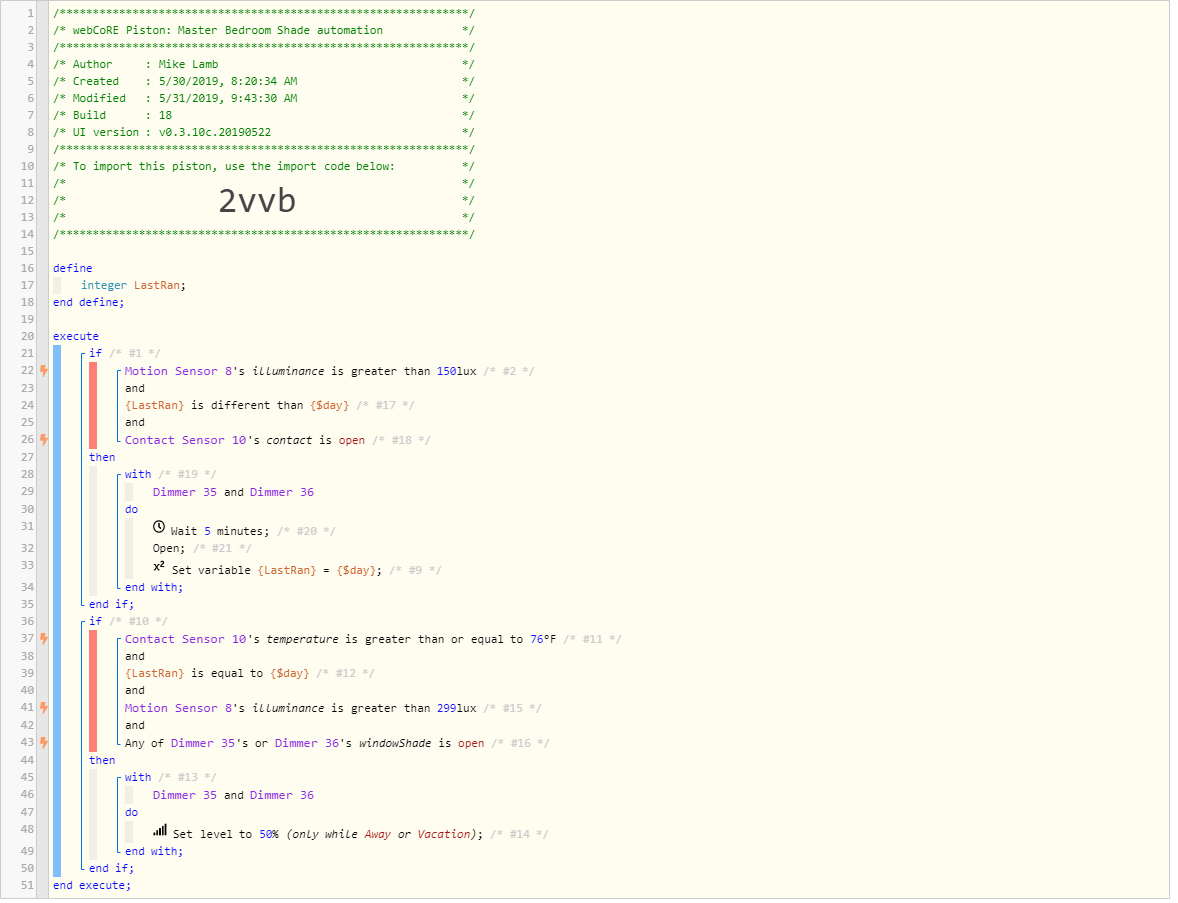Click the lightning bolt icon on line 26
Screen dimensions: 1178x903
44,442
